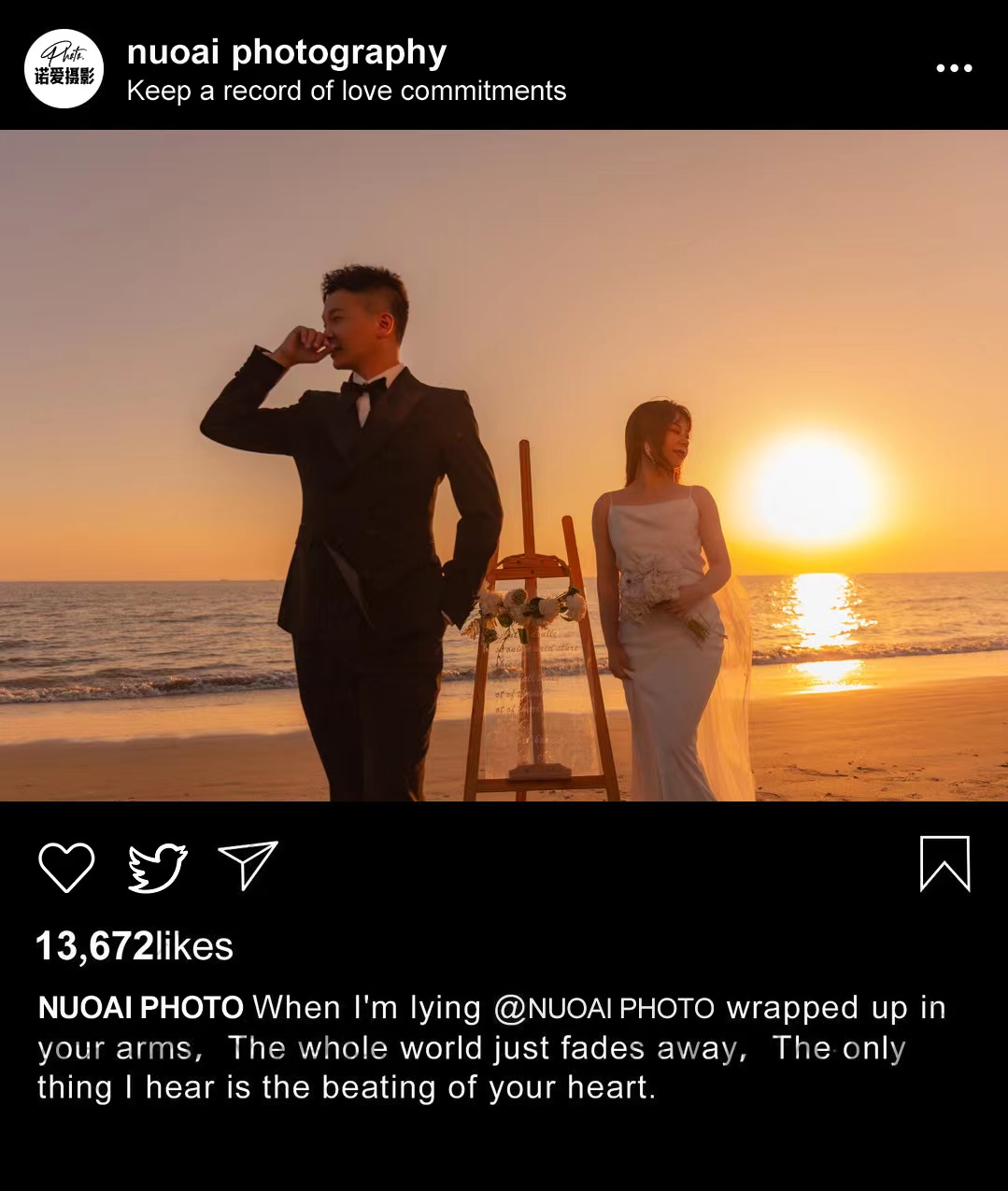Follow the @NUOAI PHOTO mention link
The width and height of the screenshot is (1008, 1191).
pyautogui.click(x=604, y=1008)
